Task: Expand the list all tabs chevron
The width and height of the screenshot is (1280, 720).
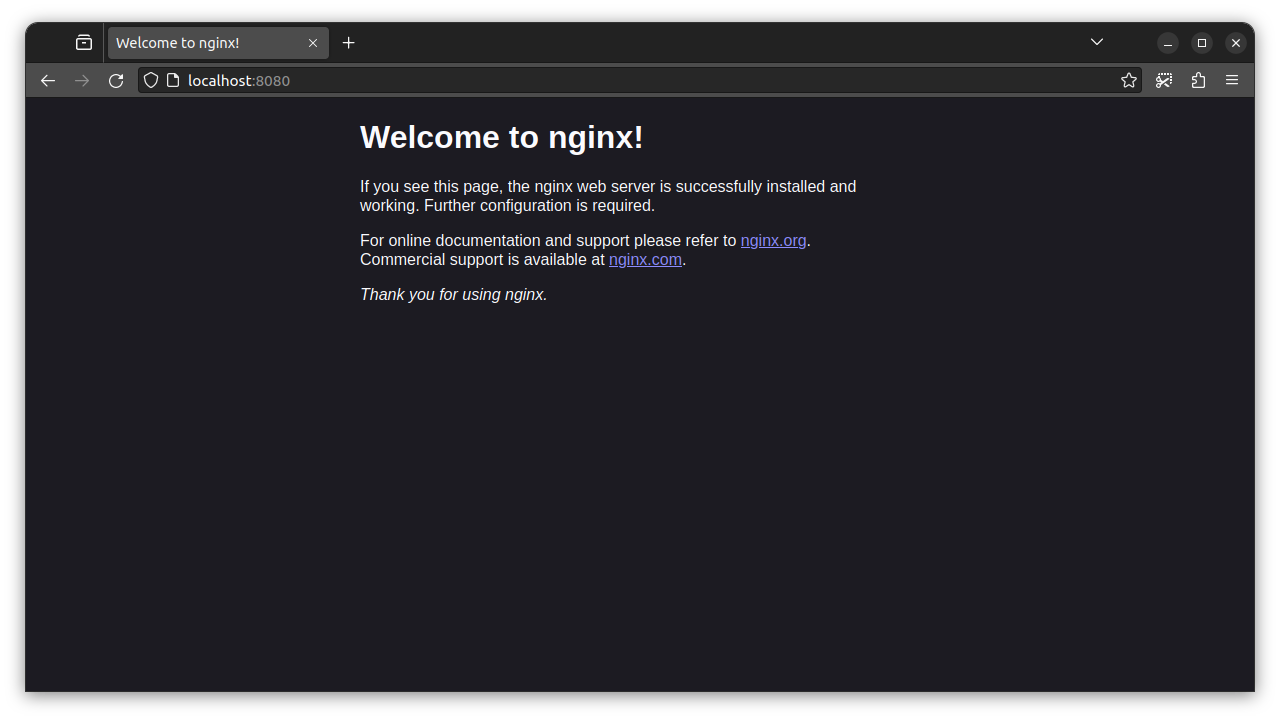Action: tap(1097, 42)
